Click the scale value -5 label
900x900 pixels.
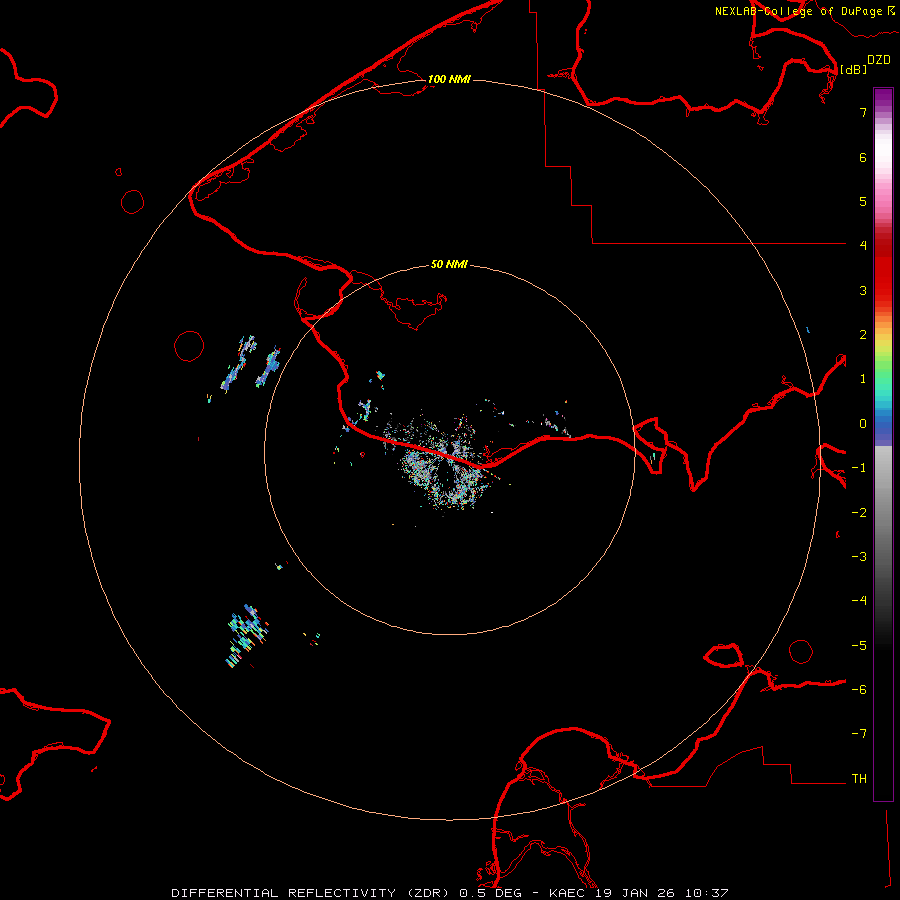pyautogui.click(x=859, y=646)
